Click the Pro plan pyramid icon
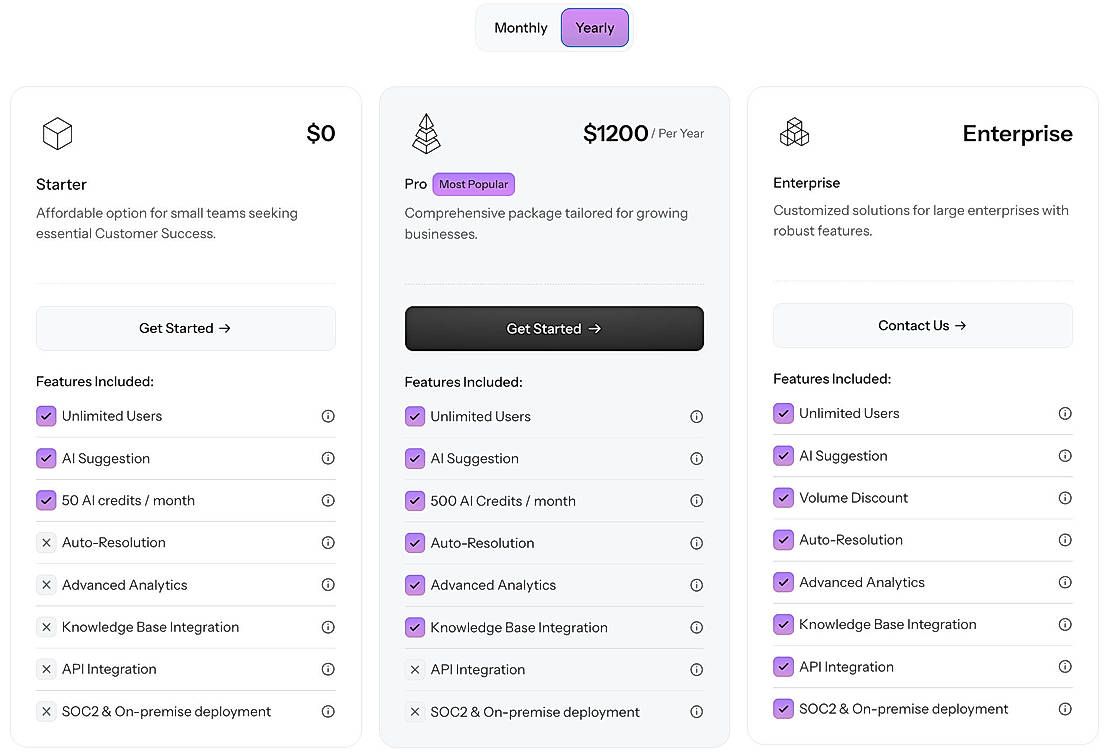The height and width of the screenshot is (752, 1108). click(426, 134)
